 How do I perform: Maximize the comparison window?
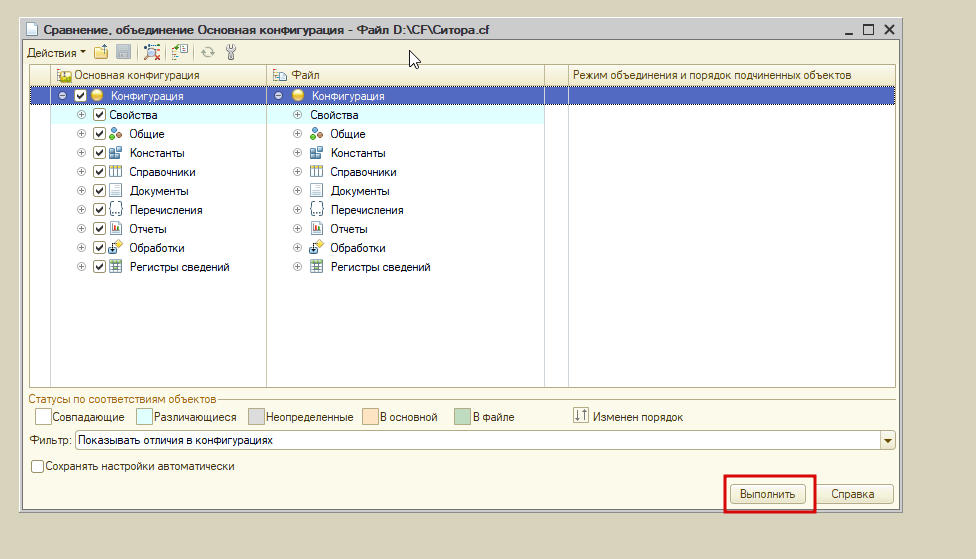(x=868, y=29)
